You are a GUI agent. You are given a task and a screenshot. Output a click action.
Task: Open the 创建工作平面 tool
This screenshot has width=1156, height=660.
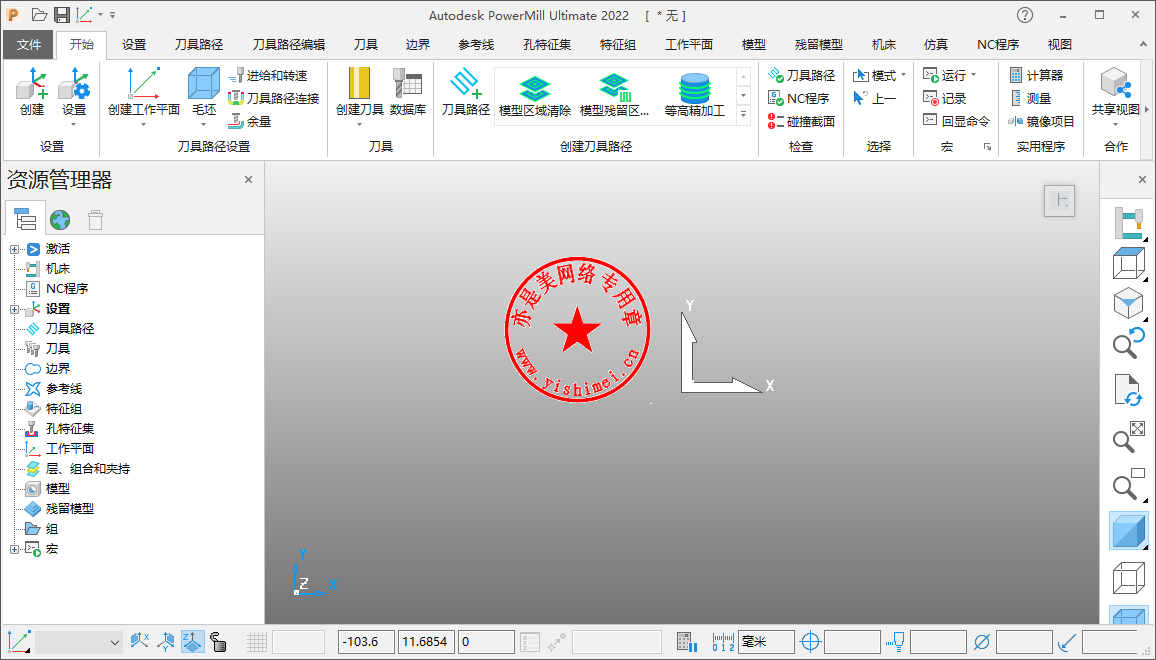[144, 91]
